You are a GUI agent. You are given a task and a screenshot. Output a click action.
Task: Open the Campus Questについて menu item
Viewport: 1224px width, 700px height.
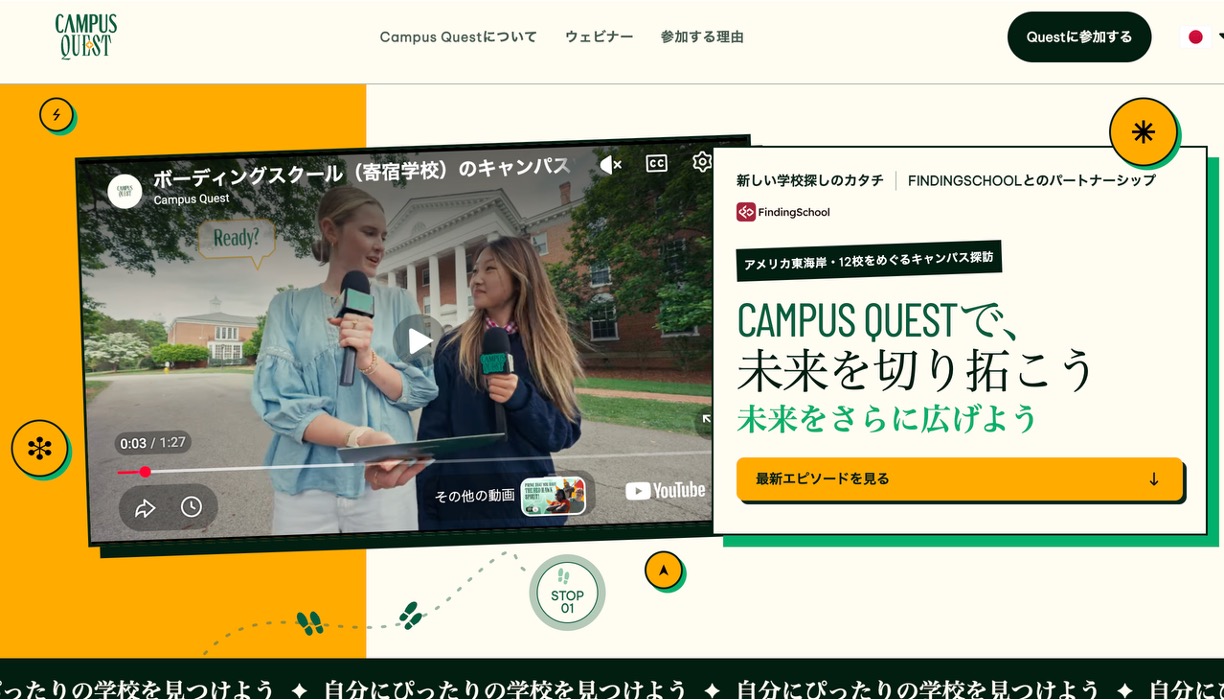pos(458,37)
